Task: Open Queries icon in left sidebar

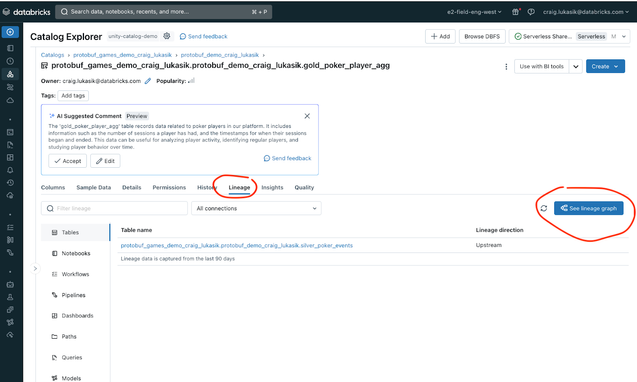Action: tap(10, 145)
